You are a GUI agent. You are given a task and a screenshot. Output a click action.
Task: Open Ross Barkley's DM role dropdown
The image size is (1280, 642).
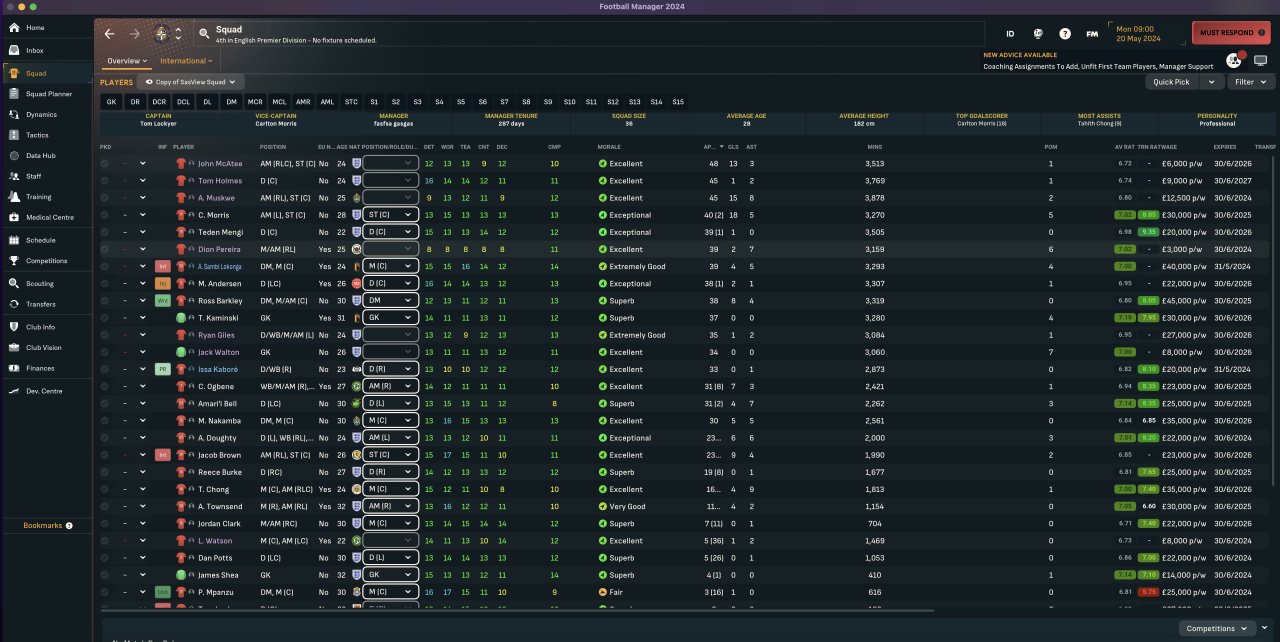pyautogui.click(x=390, y=301)
